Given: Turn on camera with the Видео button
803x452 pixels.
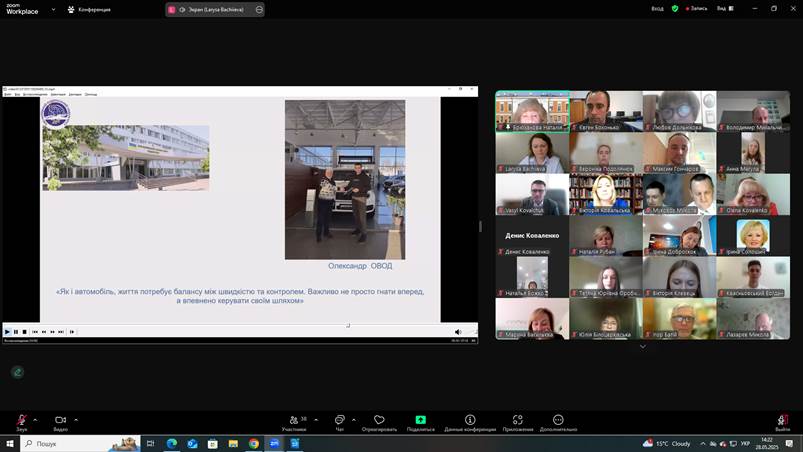Looking at the screenshot, I should [x=60, y=421].
